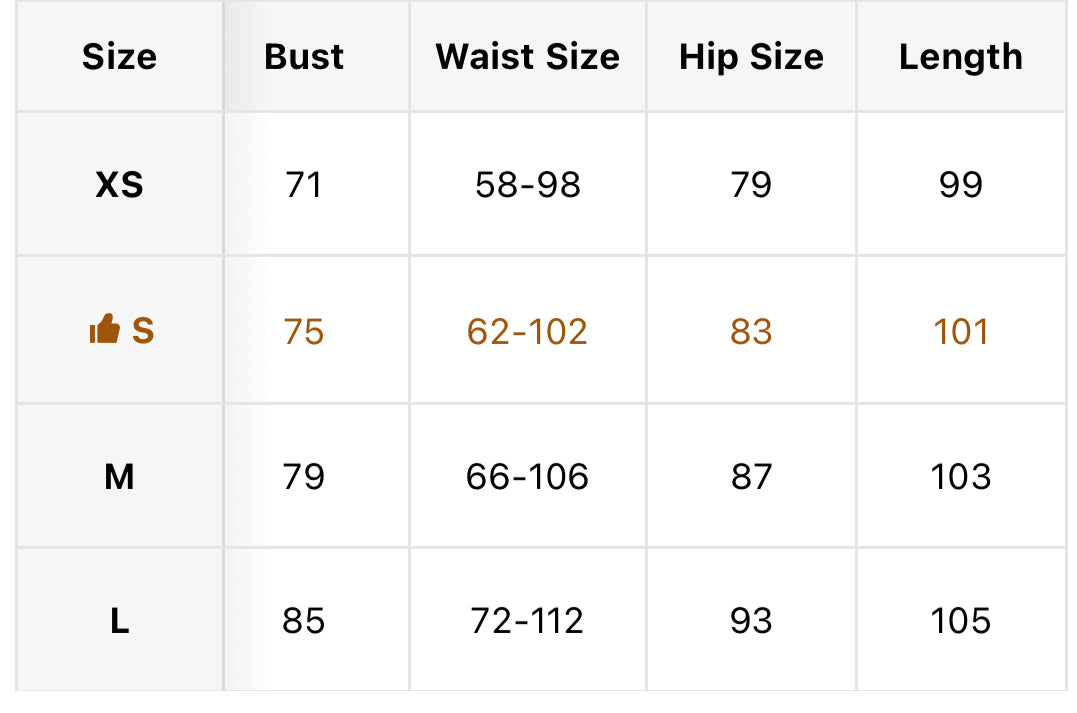Select the M size row label
The width and height of the screenshot is (1077, 713).
(120, 477)
